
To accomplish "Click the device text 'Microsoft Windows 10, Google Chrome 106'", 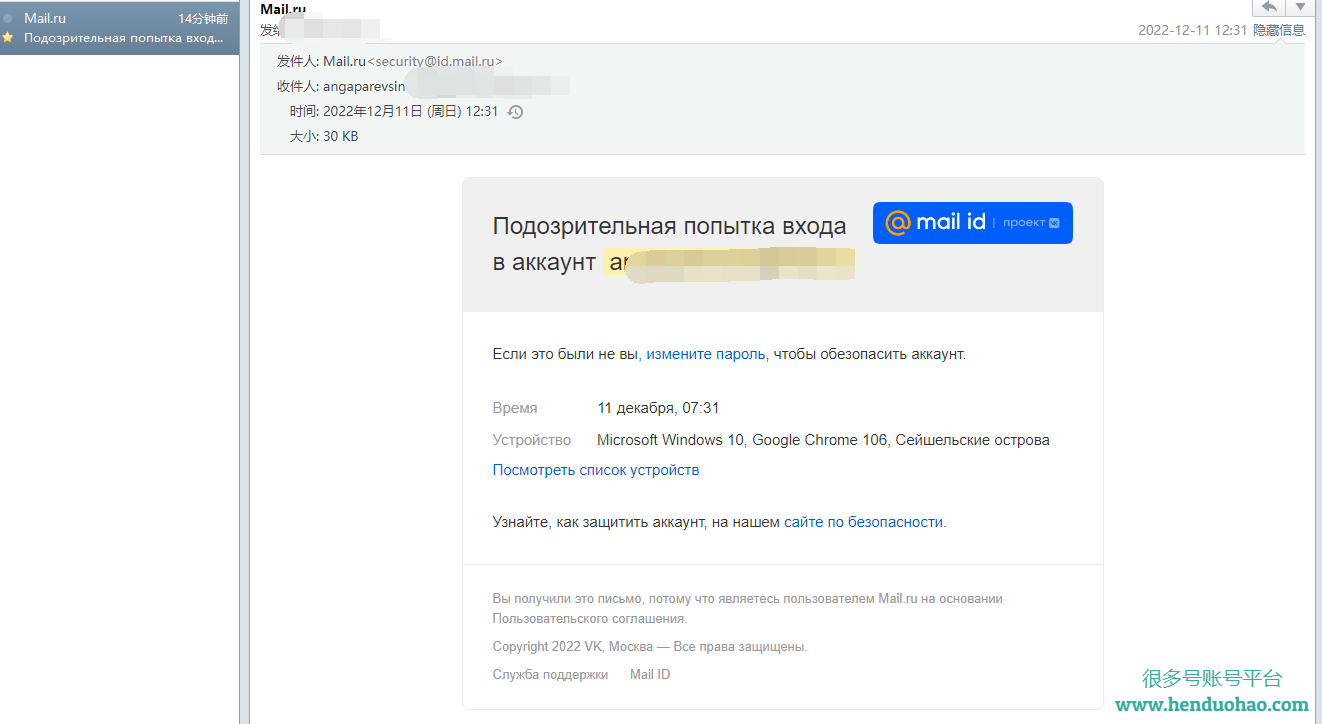I will (742, 440).
